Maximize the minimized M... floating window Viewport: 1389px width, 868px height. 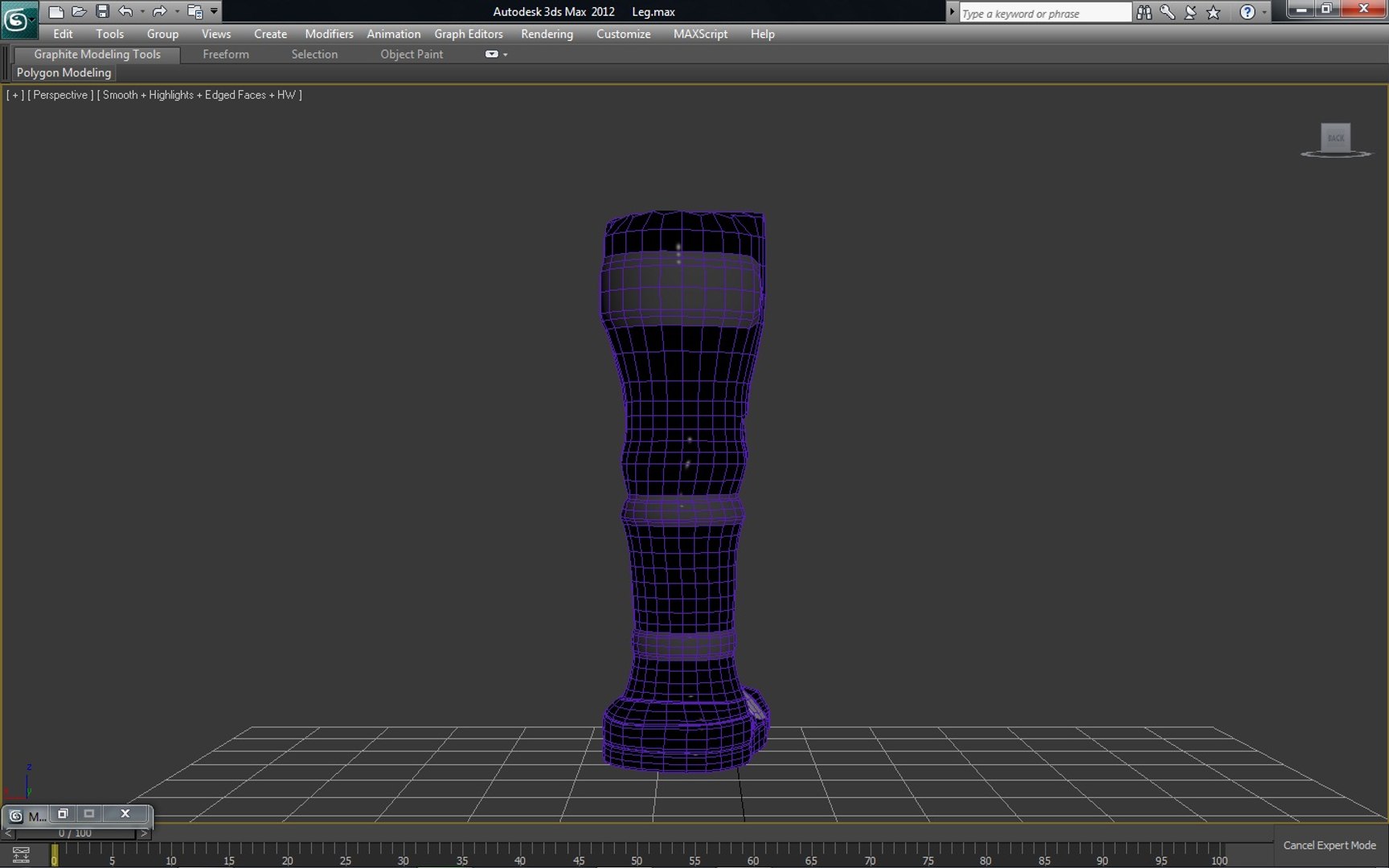89,813
